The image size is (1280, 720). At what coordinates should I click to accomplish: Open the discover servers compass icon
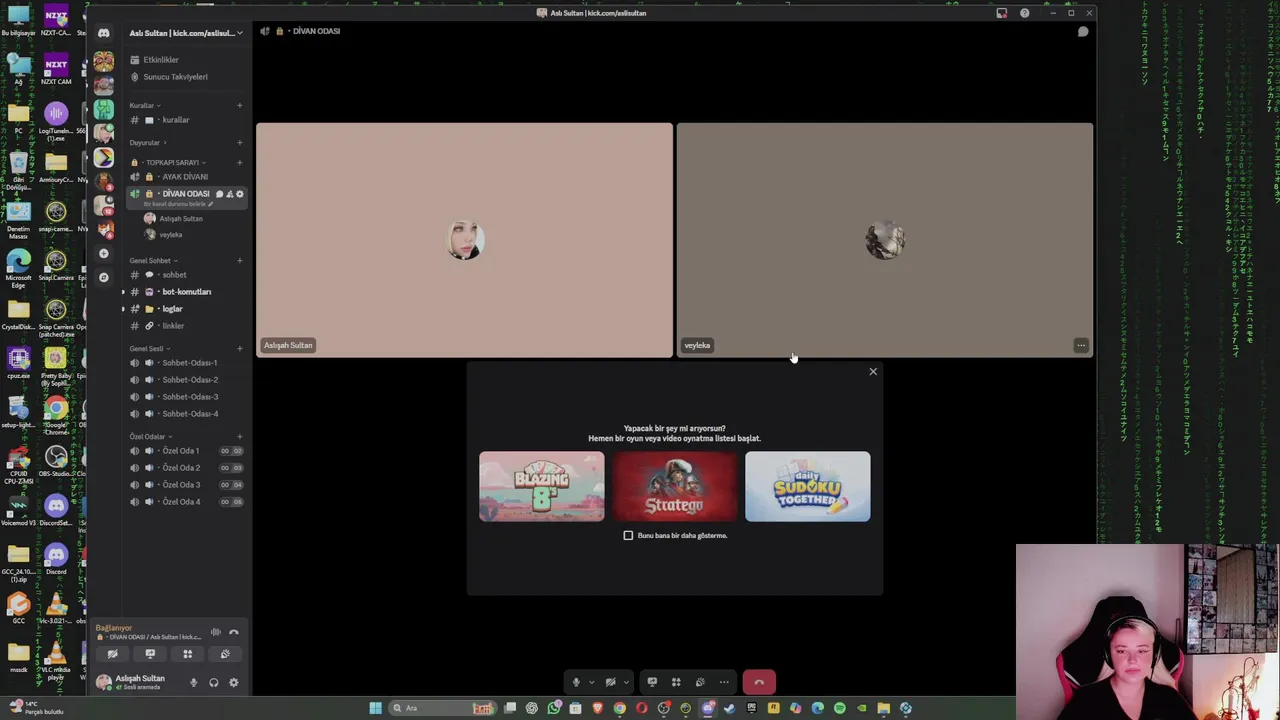click(x=103, y=277)
